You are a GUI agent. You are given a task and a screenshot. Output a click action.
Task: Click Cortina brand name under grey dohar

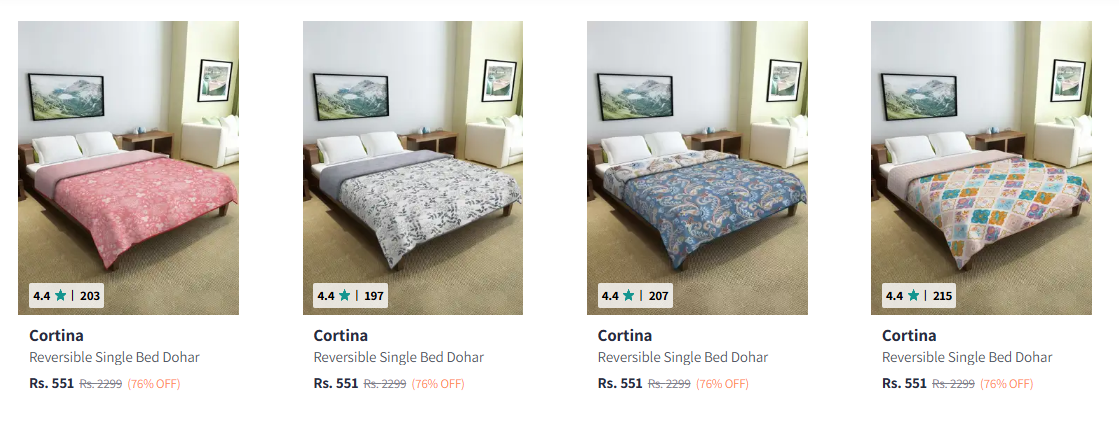pos(340,335)
